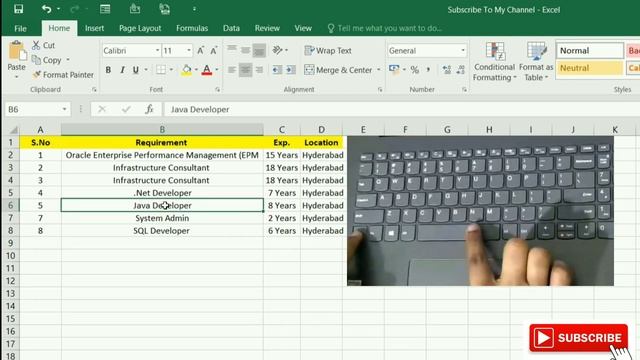Open the Font dialog launcher
Screen dimensions: 640x360
218,89
